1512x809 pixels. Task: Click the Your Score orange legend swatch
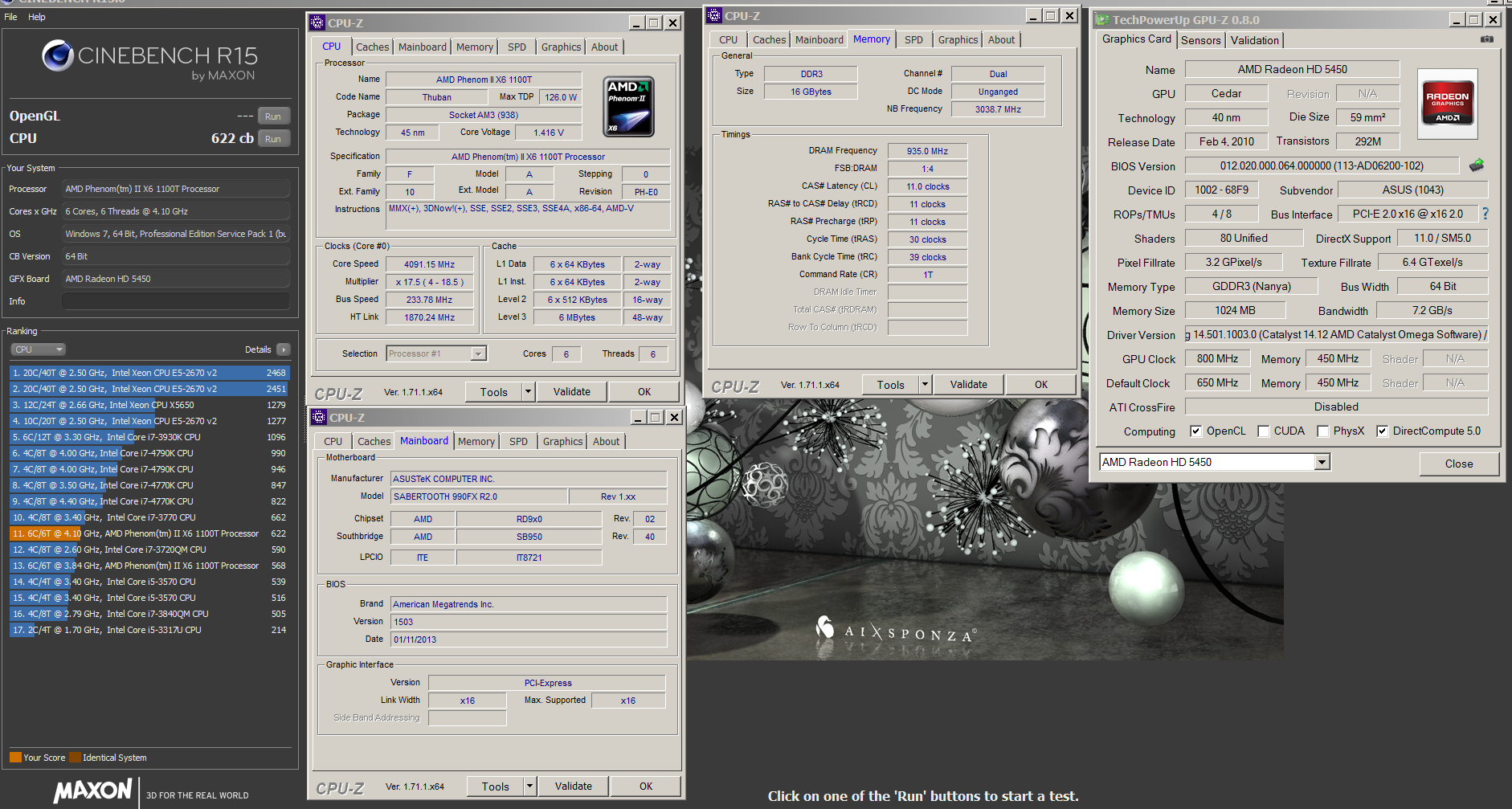[x=15, y=758]
